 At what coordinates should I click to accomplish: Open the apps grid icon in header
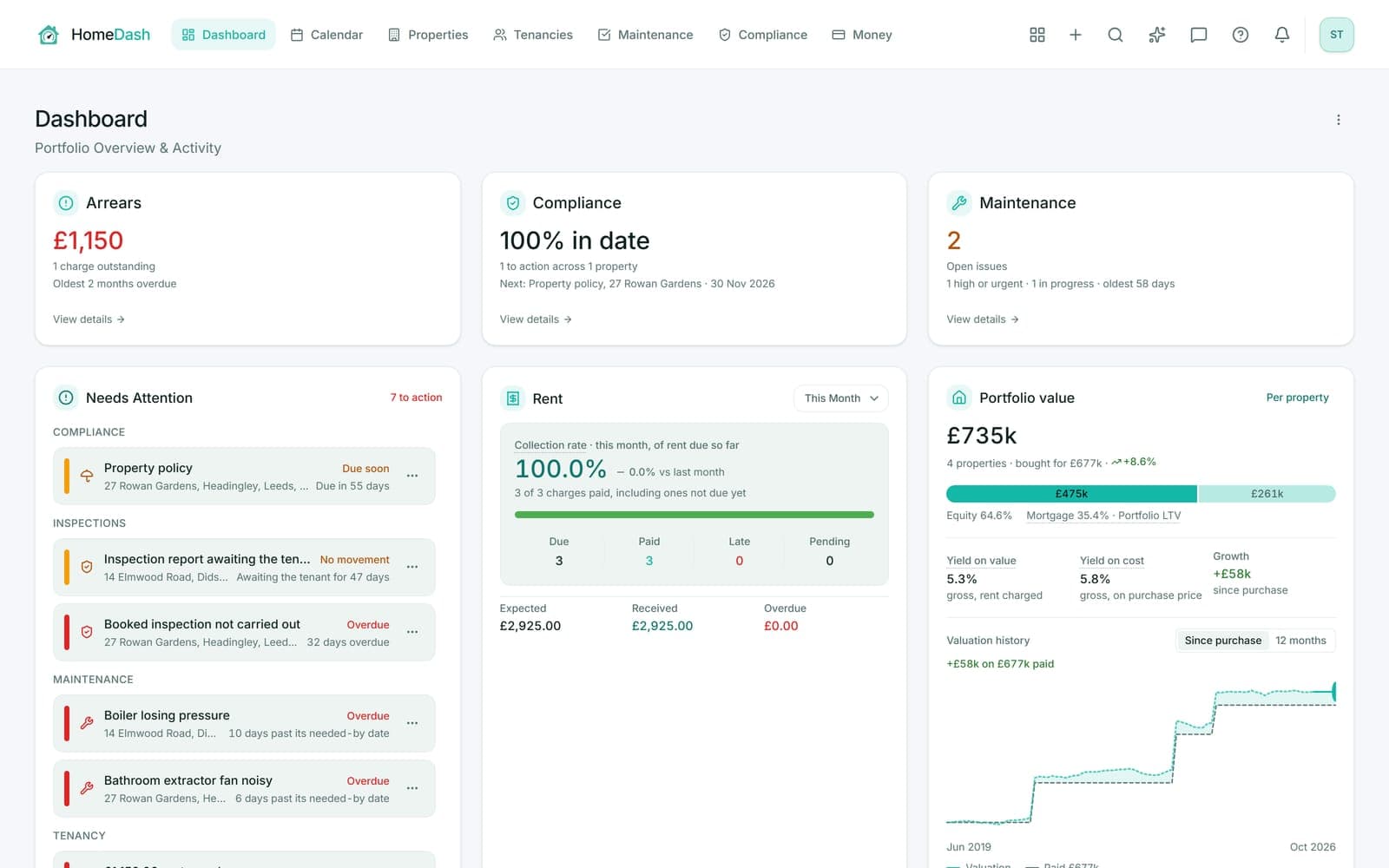(1037, 35)
